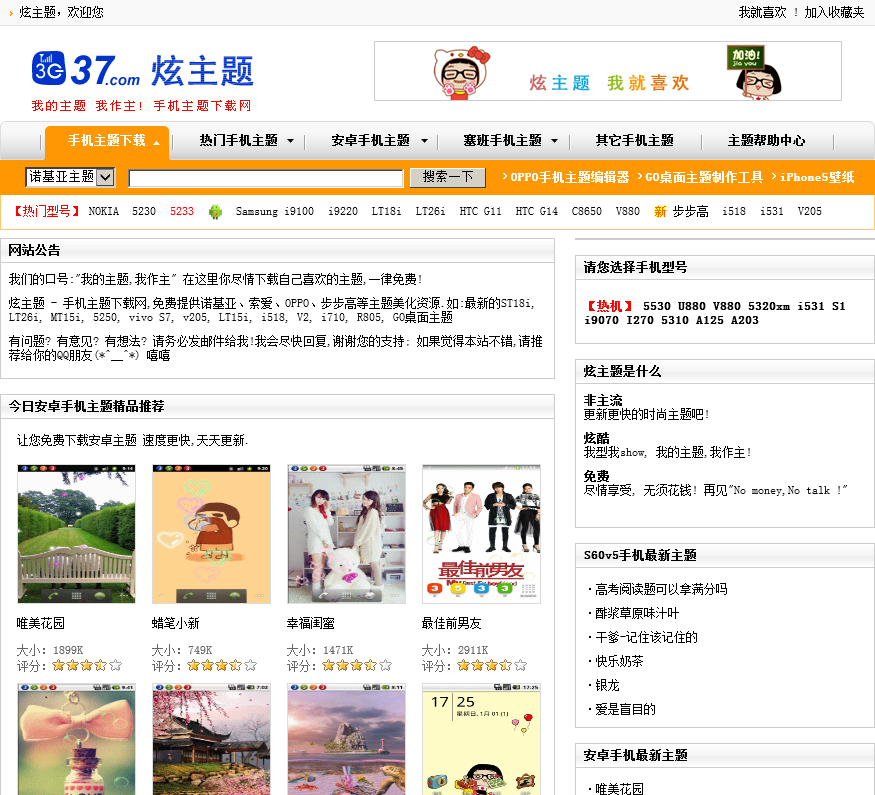Select the i518 model link
875x795 pixels.
[x=734, y=211]
